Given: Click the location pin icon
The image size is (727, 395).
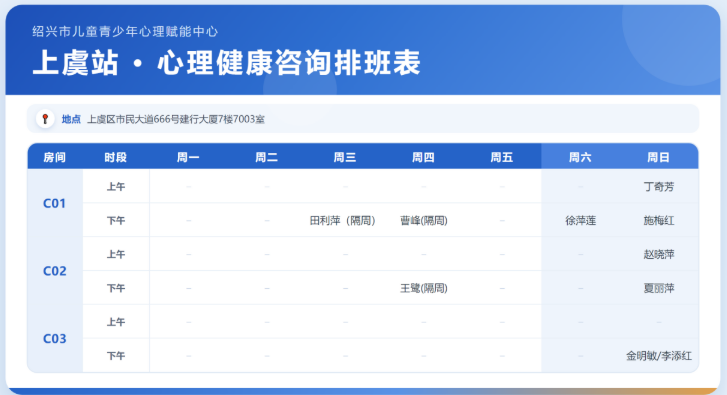Looking at the screenshot, I should pos(45,119).
